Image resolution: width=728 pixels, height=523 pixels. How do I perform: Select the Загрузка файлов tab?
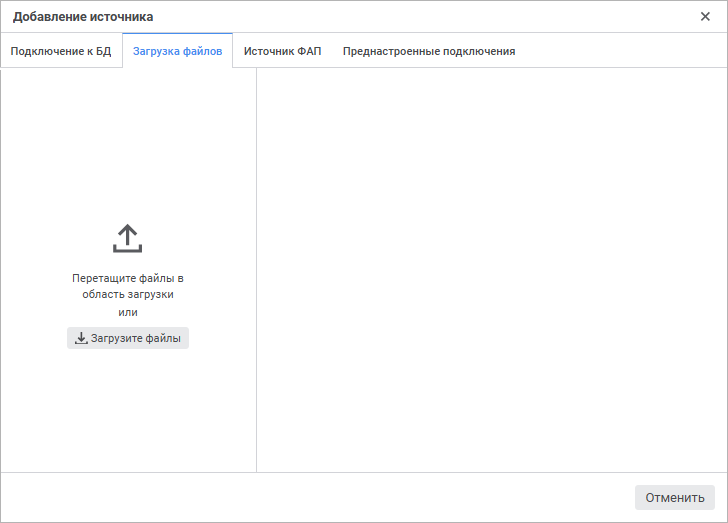177,51
